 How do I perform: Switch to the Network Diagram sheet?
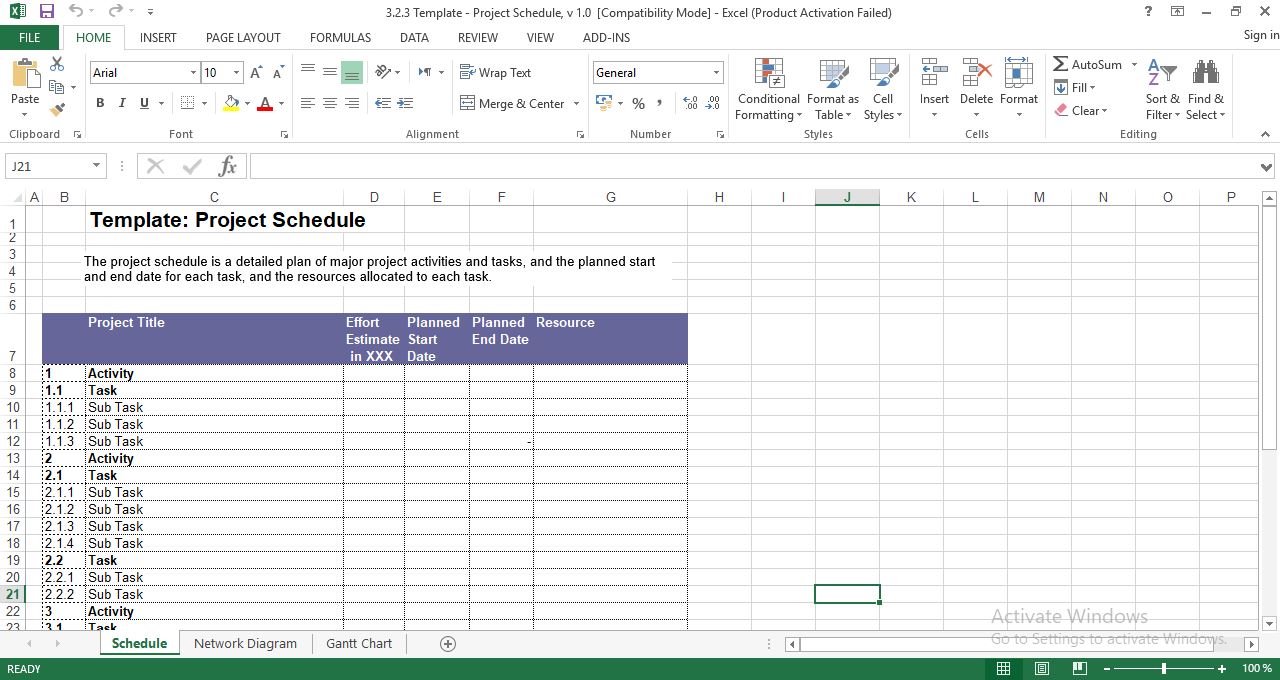point(245,643)
